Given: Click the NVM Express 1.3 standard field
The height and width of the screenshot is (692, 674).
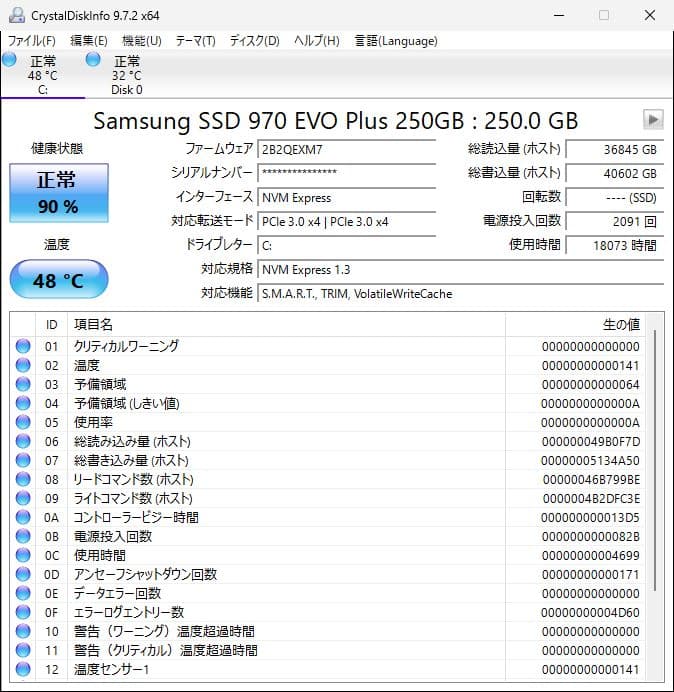Looking at the screenshot, I should [460, 269].
